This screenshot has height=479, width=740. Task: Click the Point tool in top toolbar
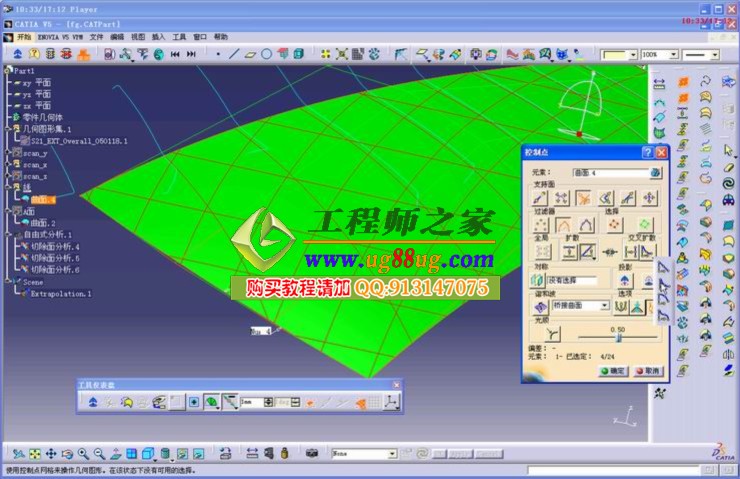(219, 54)
